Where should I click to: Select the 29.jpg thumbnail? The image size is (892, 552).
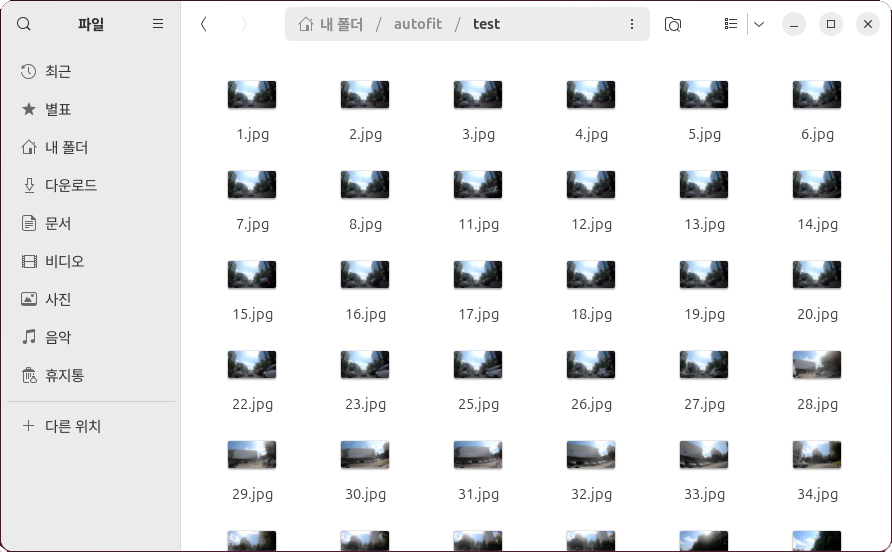[x=252, y=454]
